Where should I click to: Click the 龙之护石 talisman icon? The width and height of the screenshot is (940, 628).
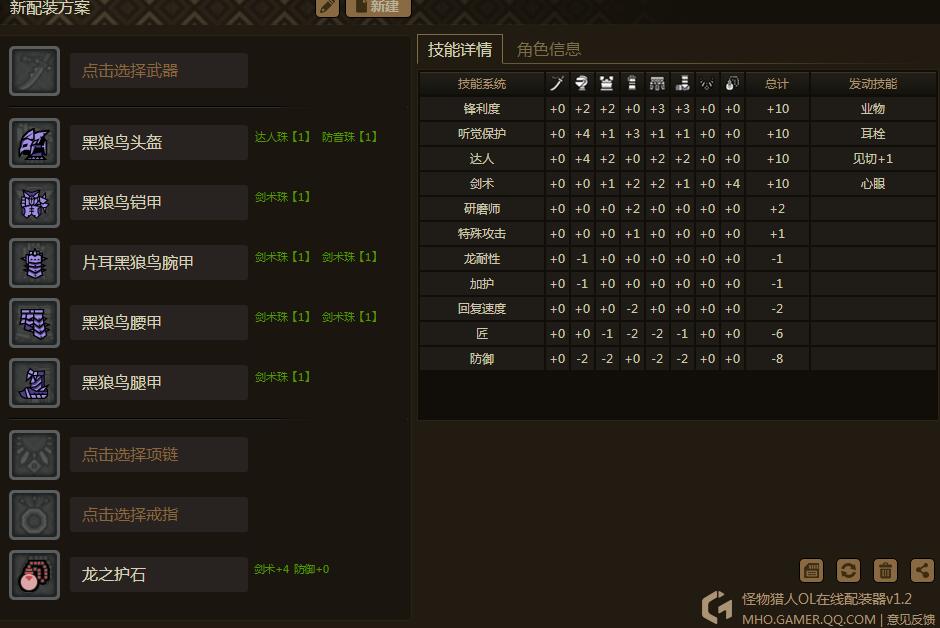pyautogui.click(x=34, y=575)
